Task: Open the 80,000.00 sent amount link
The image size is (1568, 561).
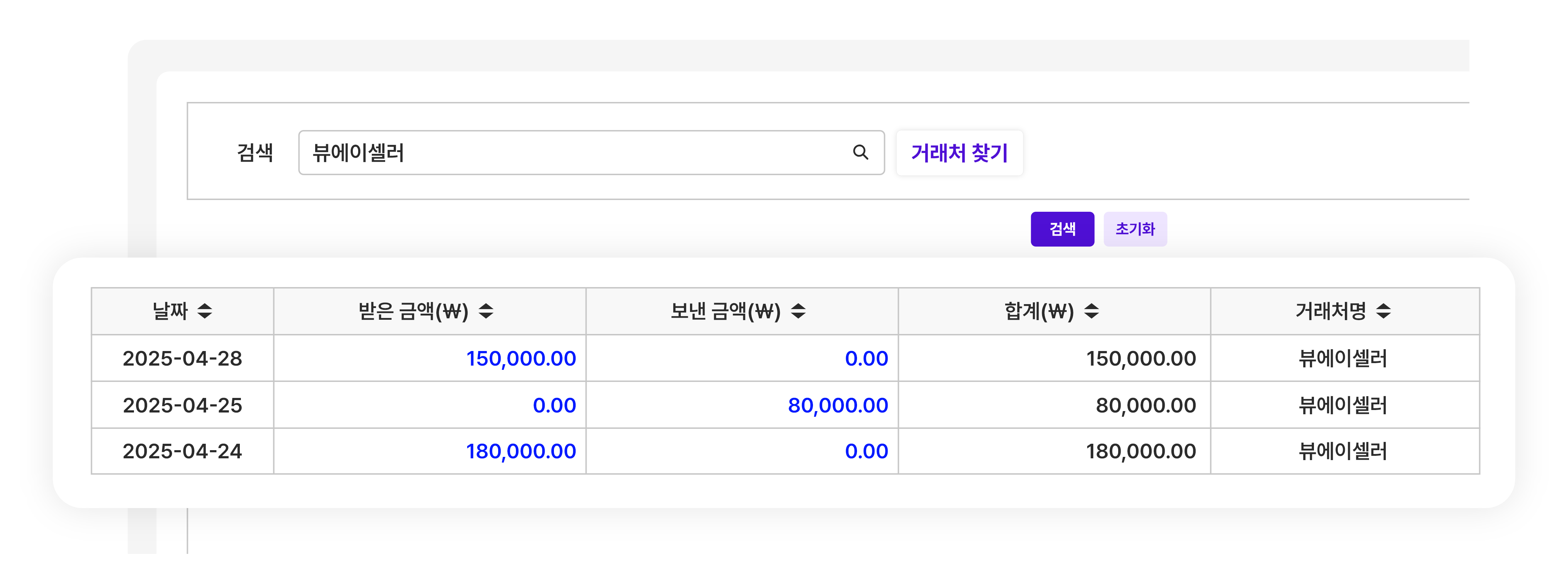Action: coord(837,405)
